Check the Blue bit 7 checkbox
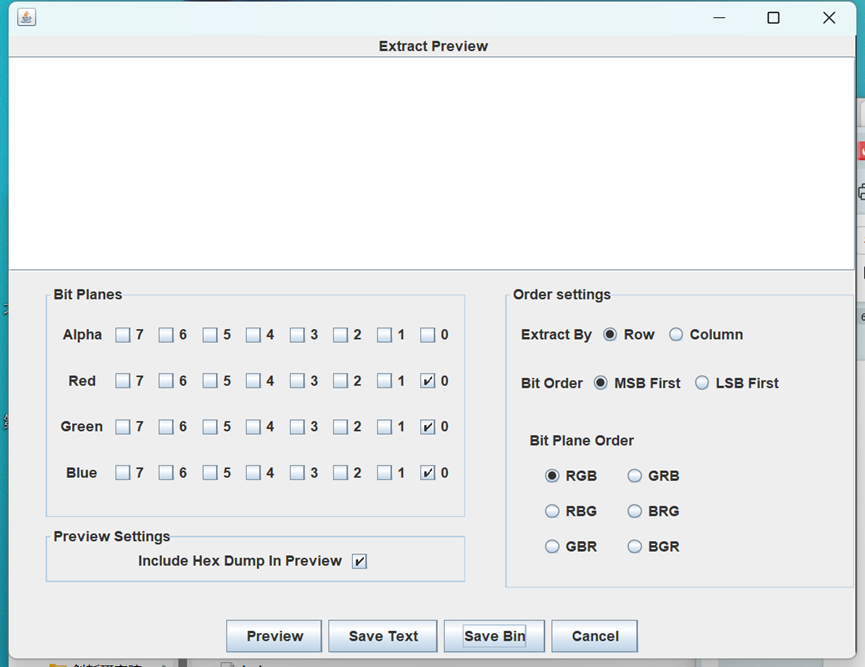Screen dimensions: 865x667 coord(122,473)
